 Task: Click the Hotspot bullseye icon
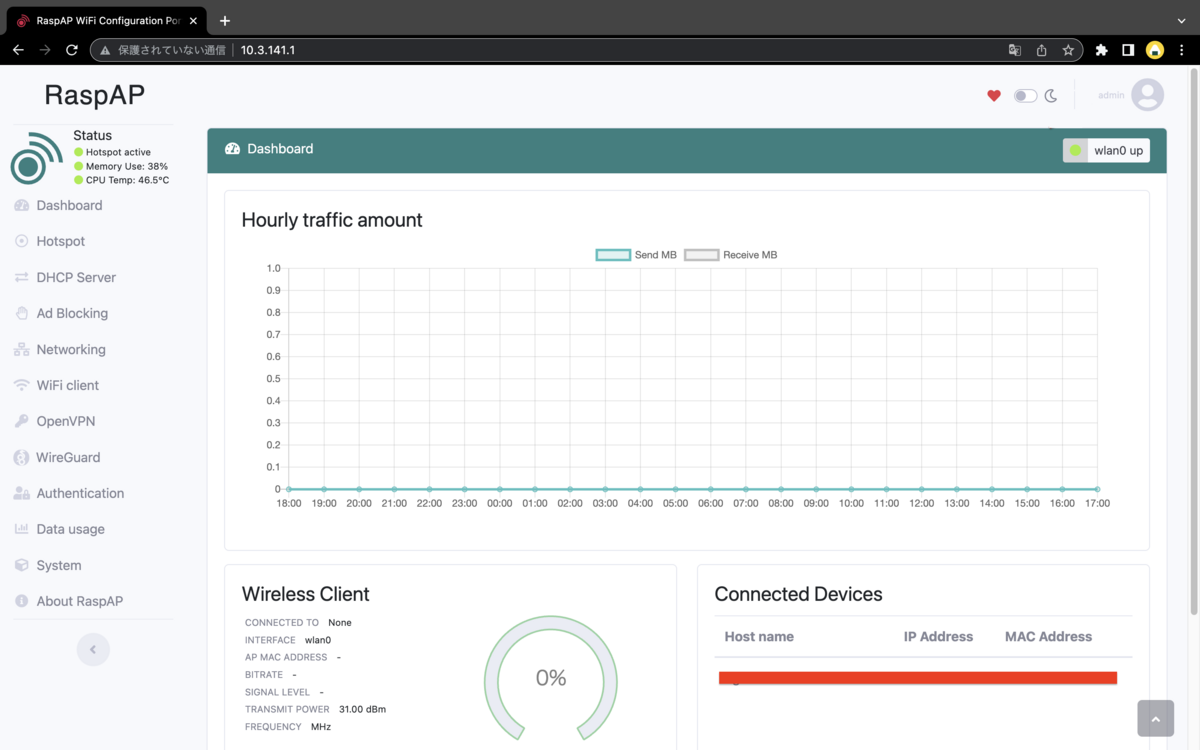pos(21,241)
